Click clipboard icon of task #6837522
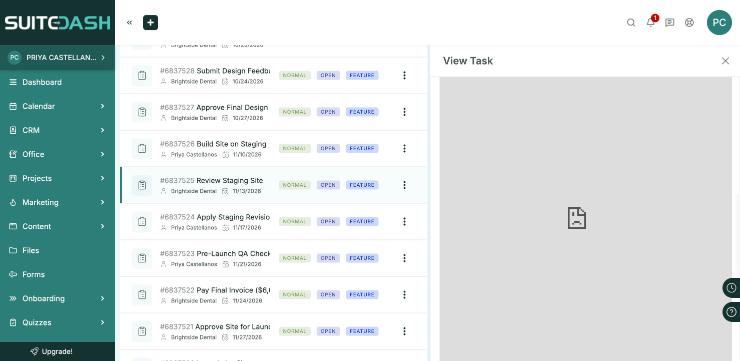 142,294
